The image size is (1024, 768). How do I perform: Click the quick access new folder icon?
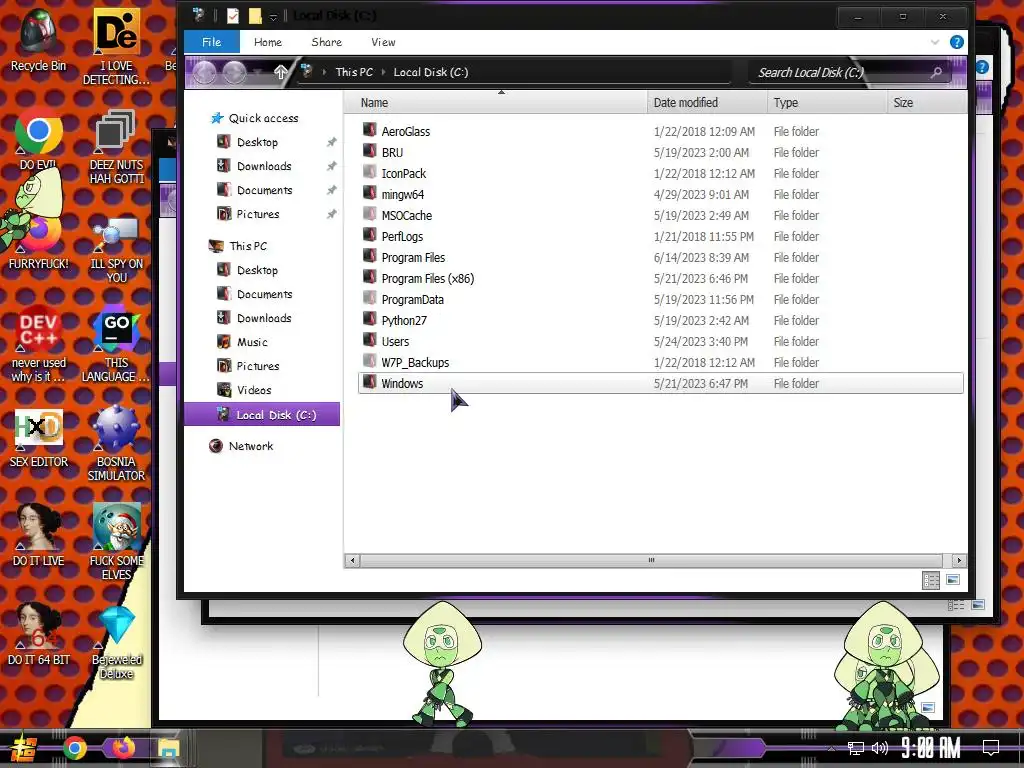point(255,16)
